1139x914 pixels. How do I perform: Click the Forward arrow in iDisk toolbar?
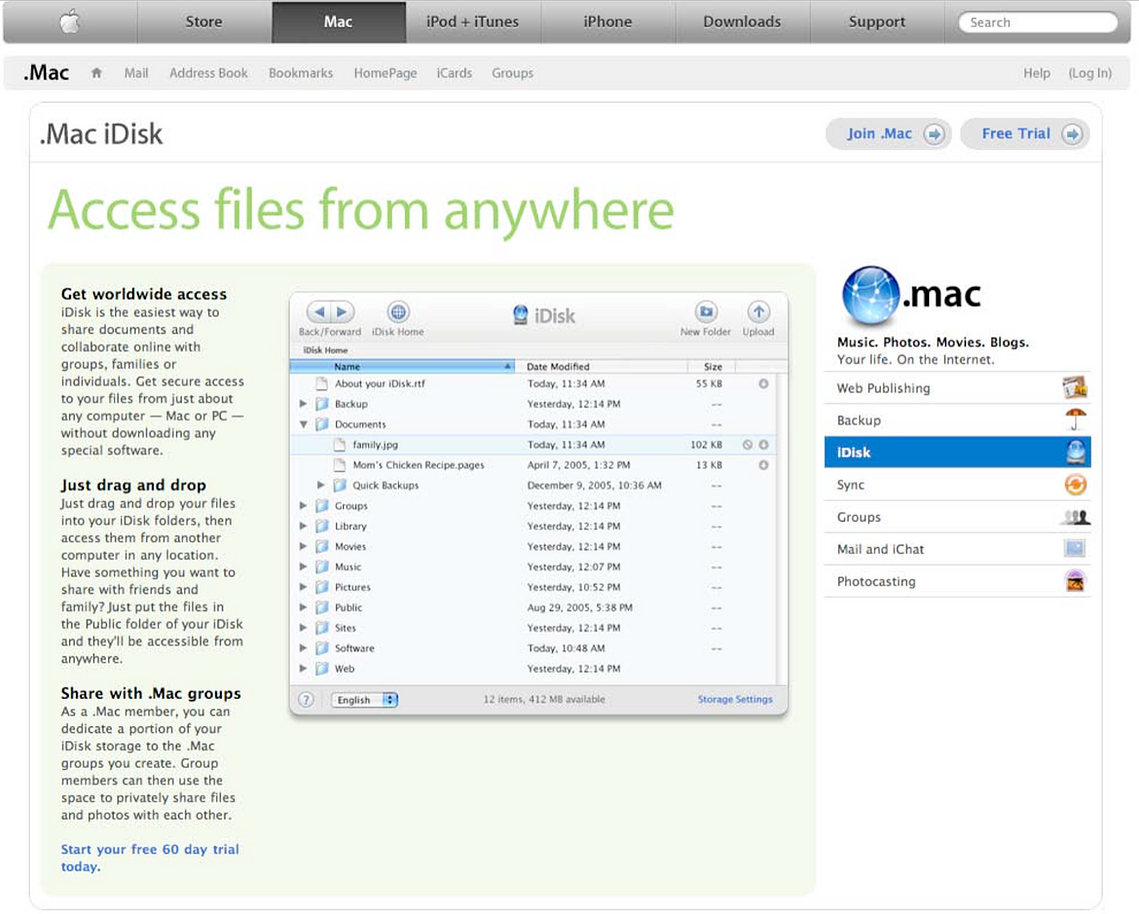click(342, 312)
